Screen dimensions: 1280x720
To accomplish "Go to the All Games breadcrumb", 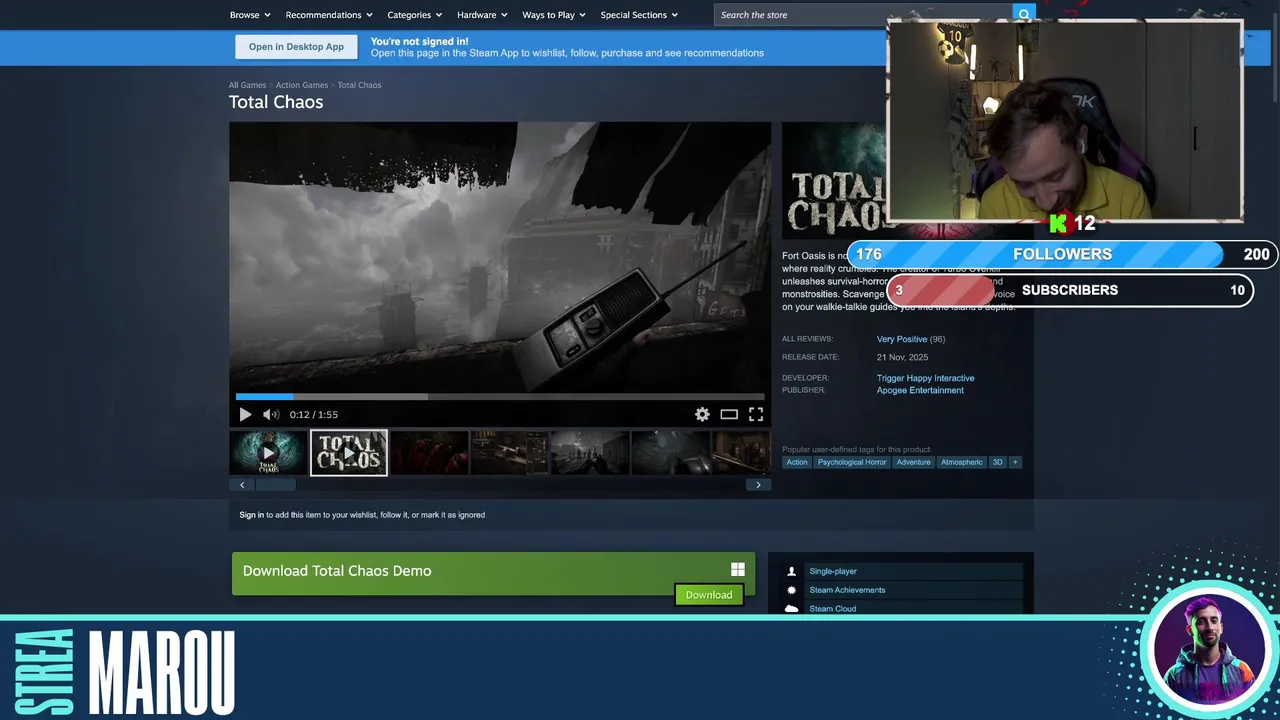I will click(247, 85).
